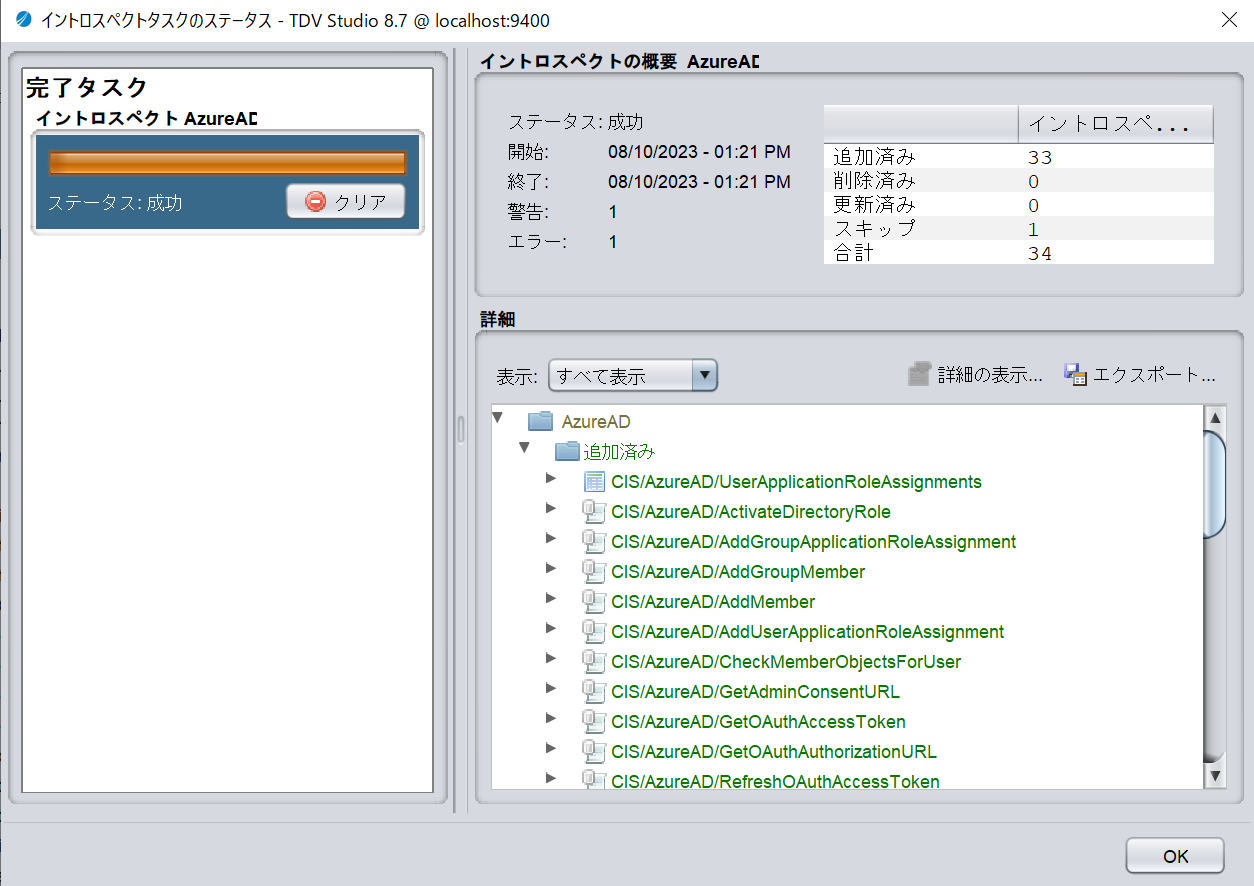Viewport: 1254px width, 886px height.
Task: Select CIS/AzureAD/AddMember row text
Action: point(713,602)
